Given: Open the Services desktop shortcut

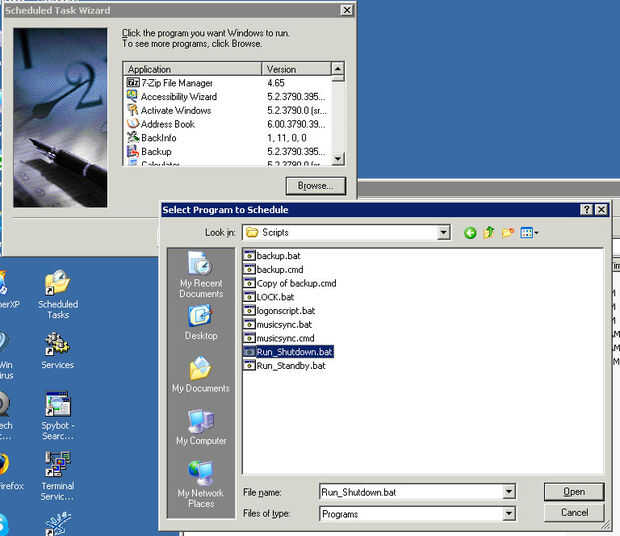Looking at the screenshot, I should (58, 351).
